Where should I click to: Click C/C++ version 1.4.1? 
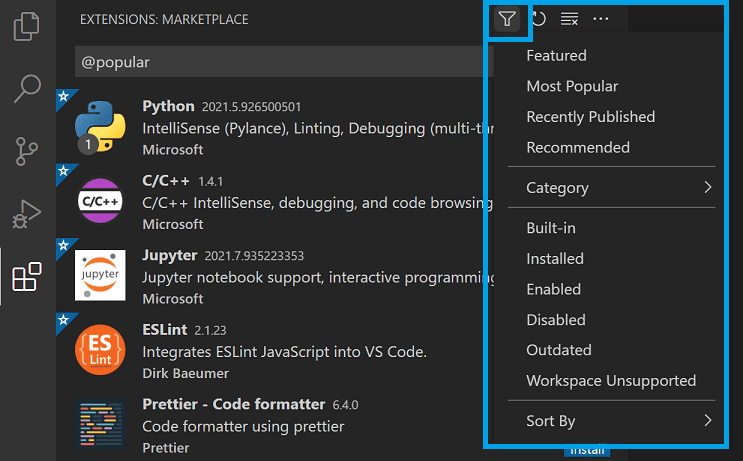pos(210,181)
